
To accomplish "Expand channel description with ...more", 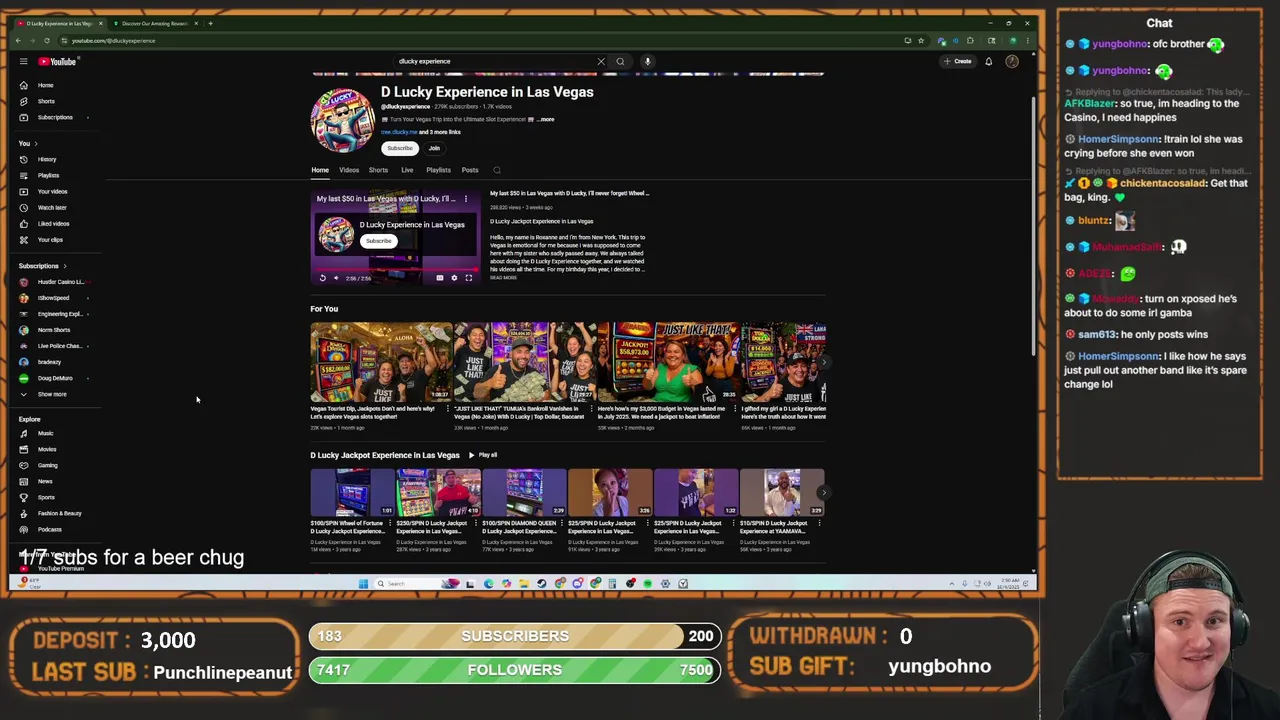I will pyautogui.click(x=546, y=119).
